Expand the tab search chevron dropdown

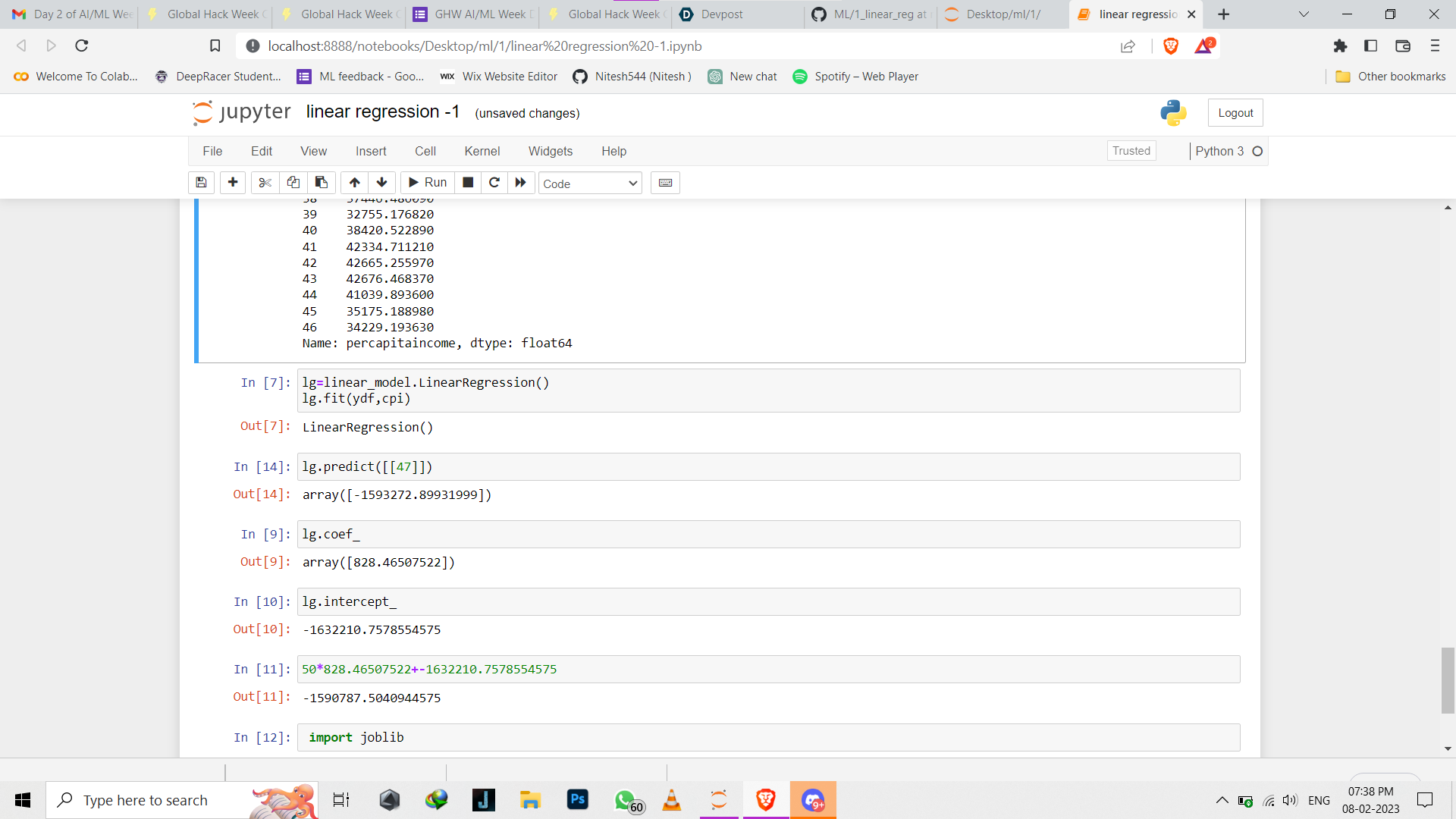1304,14
